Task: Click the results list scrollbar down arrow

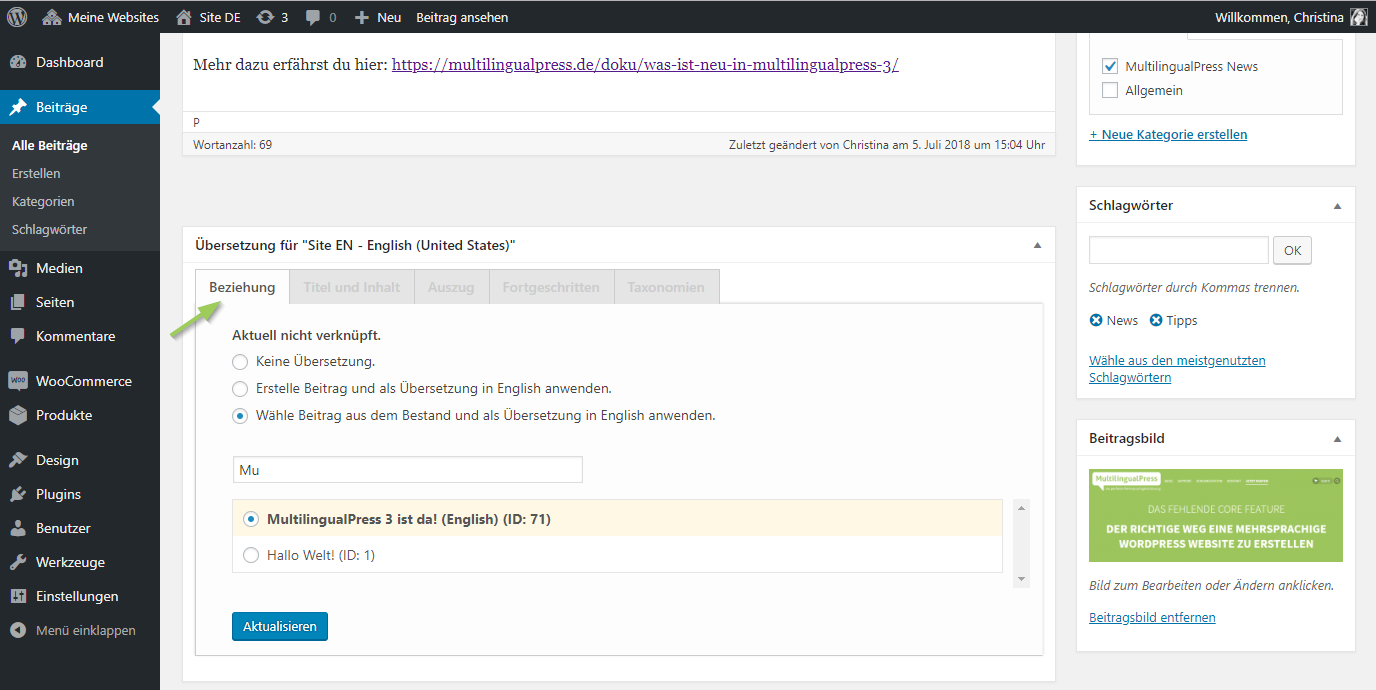Action: (1021, 579)
